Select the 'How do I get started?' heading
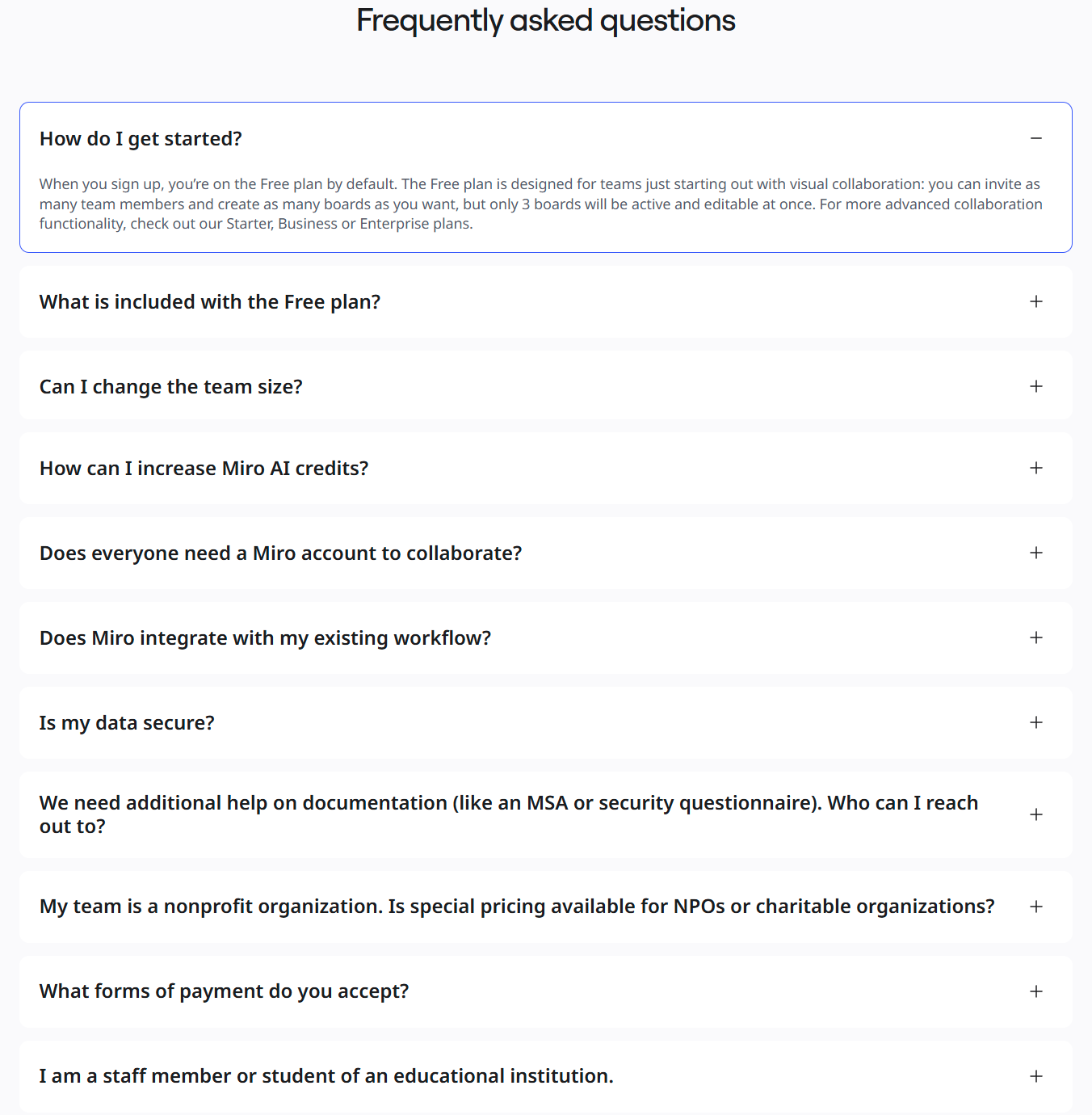 tap(141, 138)
